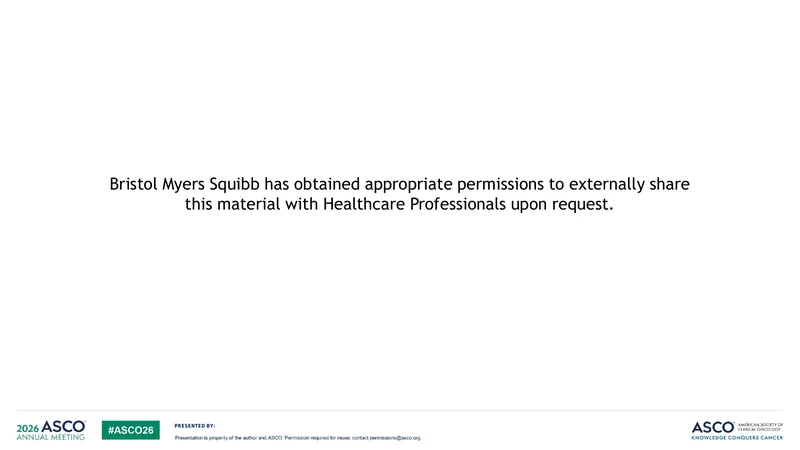This screenshot has height=450, width=800.
Task: Click the word "permissions" in main statement
Action: pyautogui.click(x=501, y=184)
